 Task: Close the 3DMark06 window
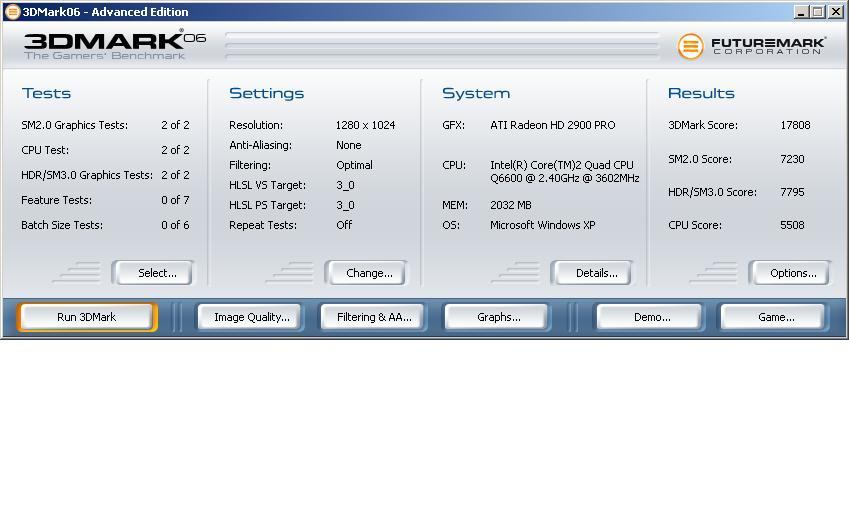coord(835,11)
